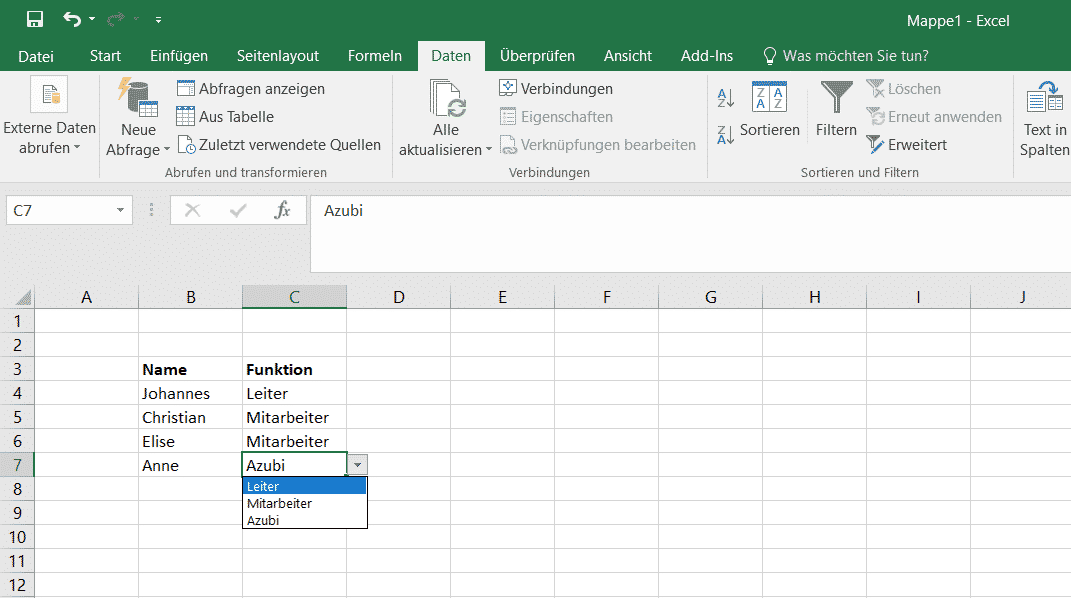Click Löschen filter button
This screenshot has height=598, width=1071.
904,89
